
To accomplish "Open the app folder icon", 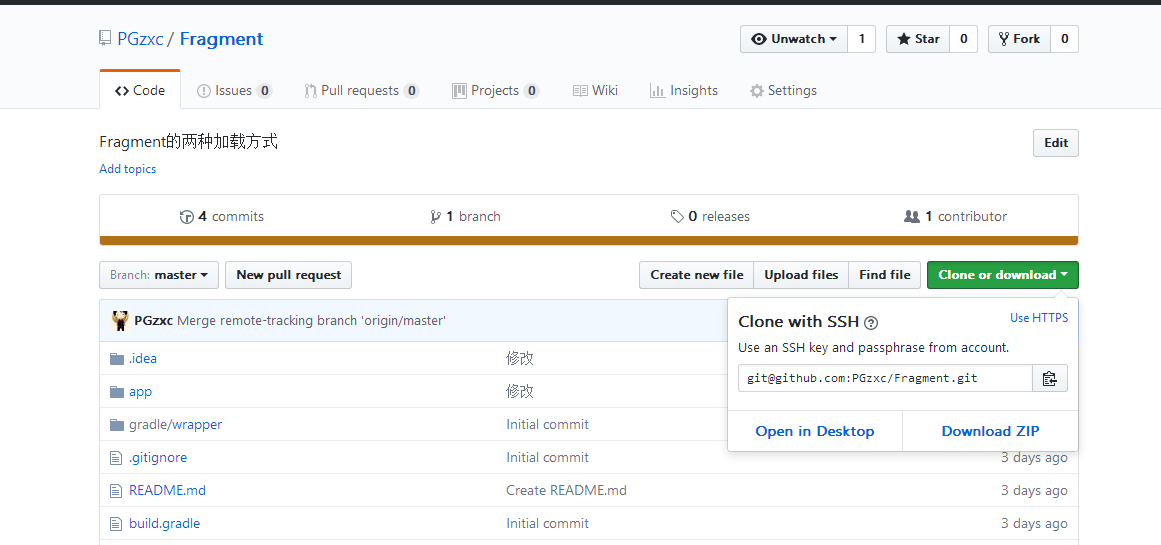I will pos(117,392).
